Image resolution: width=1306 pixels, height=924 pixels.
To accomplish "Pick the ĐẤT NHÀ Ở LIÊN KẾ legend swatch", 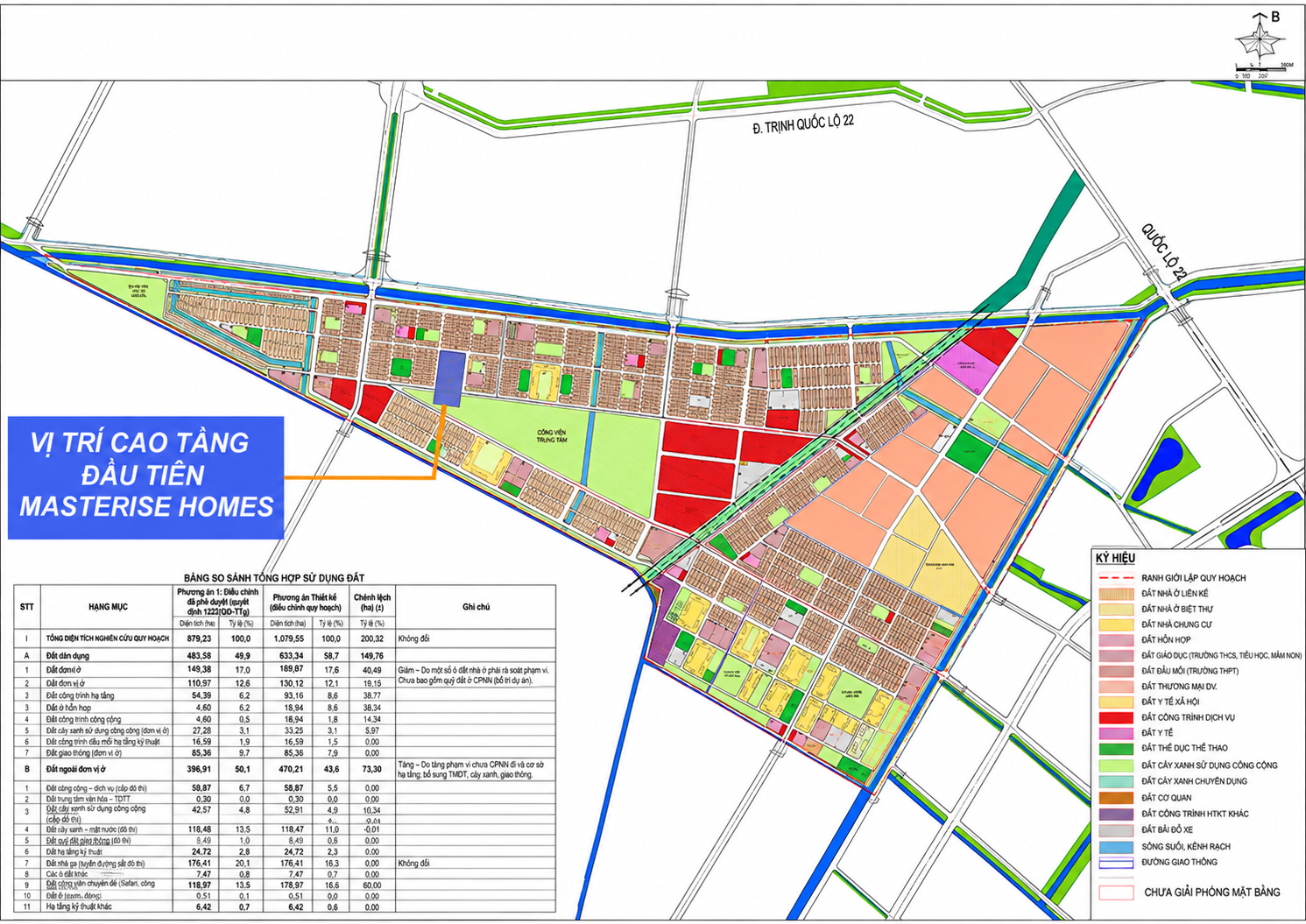I will pos(1116,594).
